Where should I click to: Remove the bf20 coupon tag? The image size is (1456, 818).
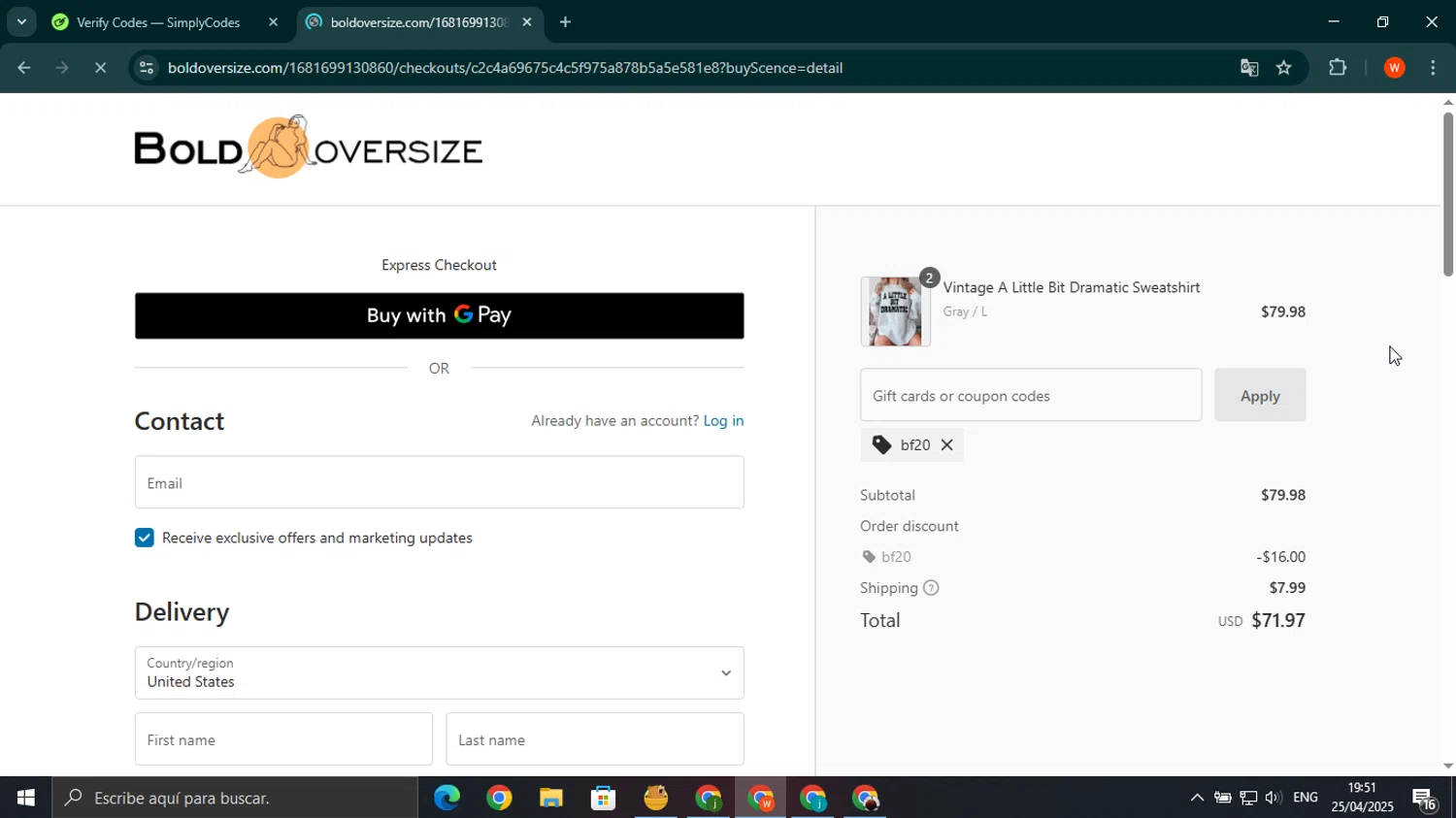click(946, 445)
